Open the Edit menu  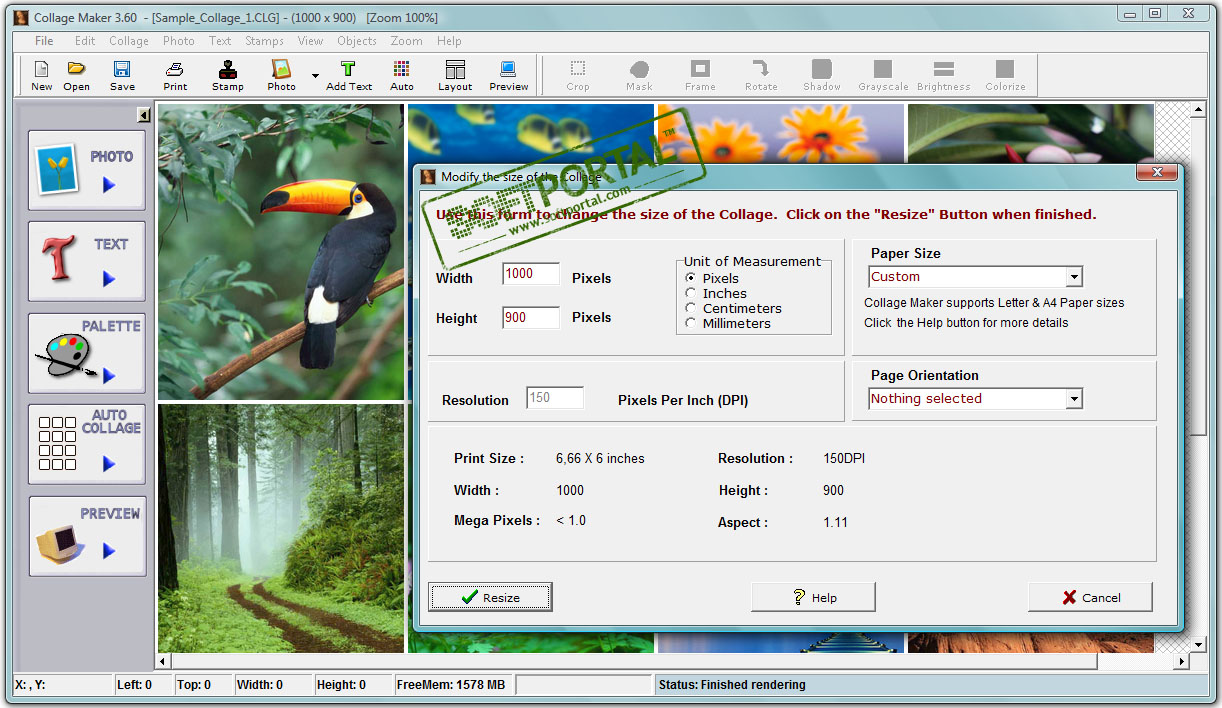click(x=85, y=41)
